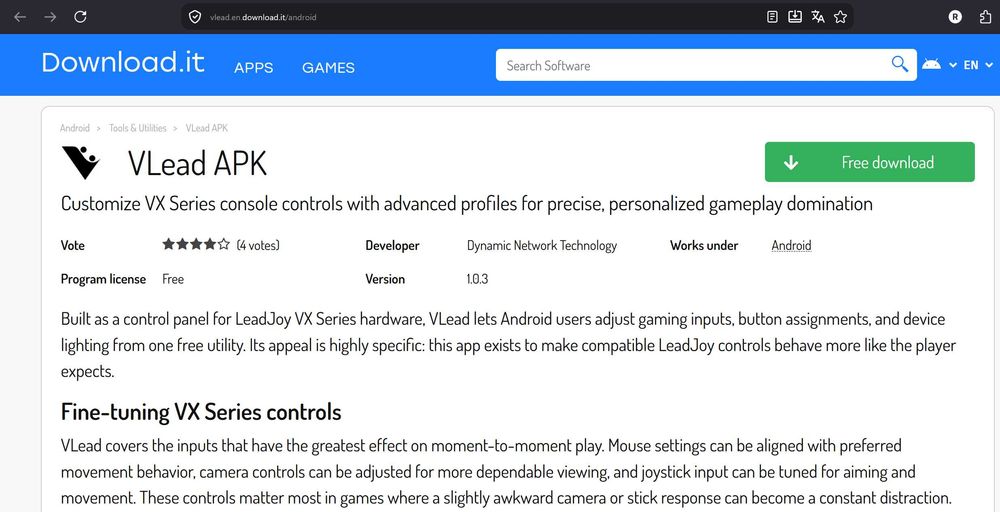Bookmark this page with star icon
This screenshot has width=1000, height=512.
coord(841,17)
